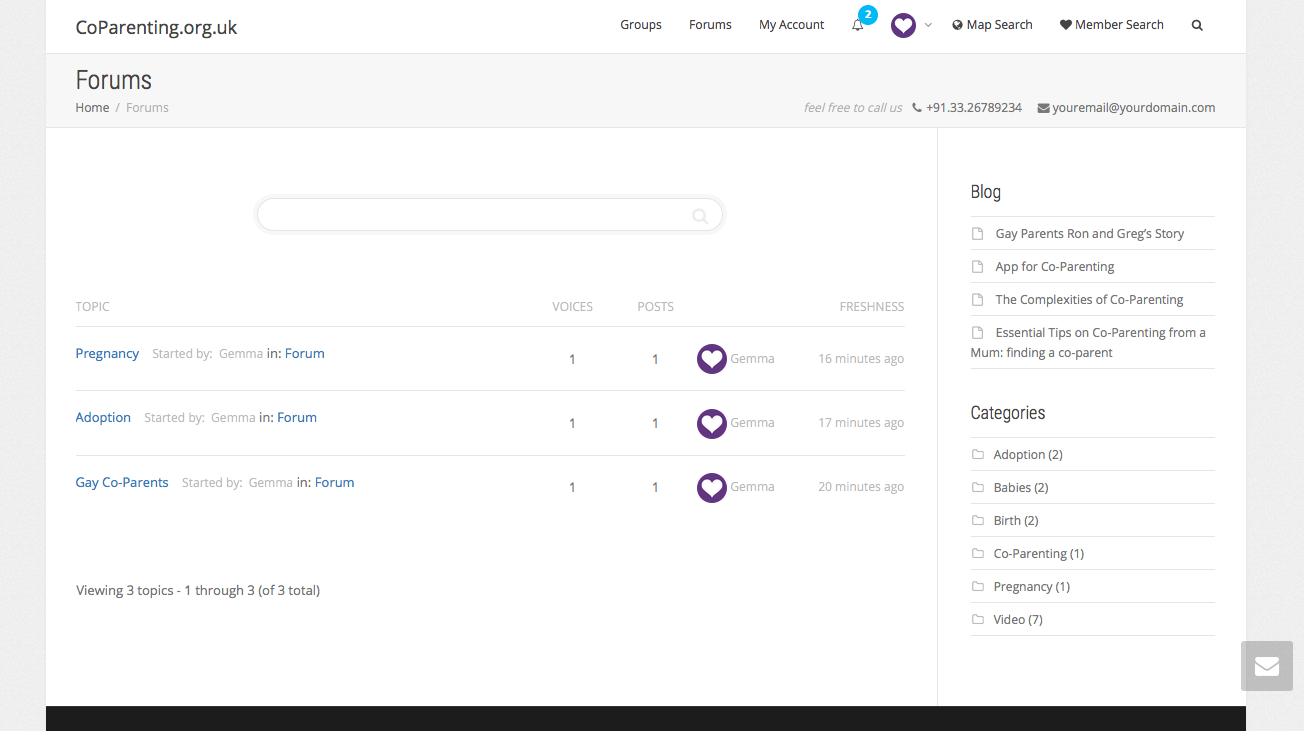1304x731 pixels.
Task: Click Gemma's heart avatar in Pregnancy row
Action: point(712,359)
